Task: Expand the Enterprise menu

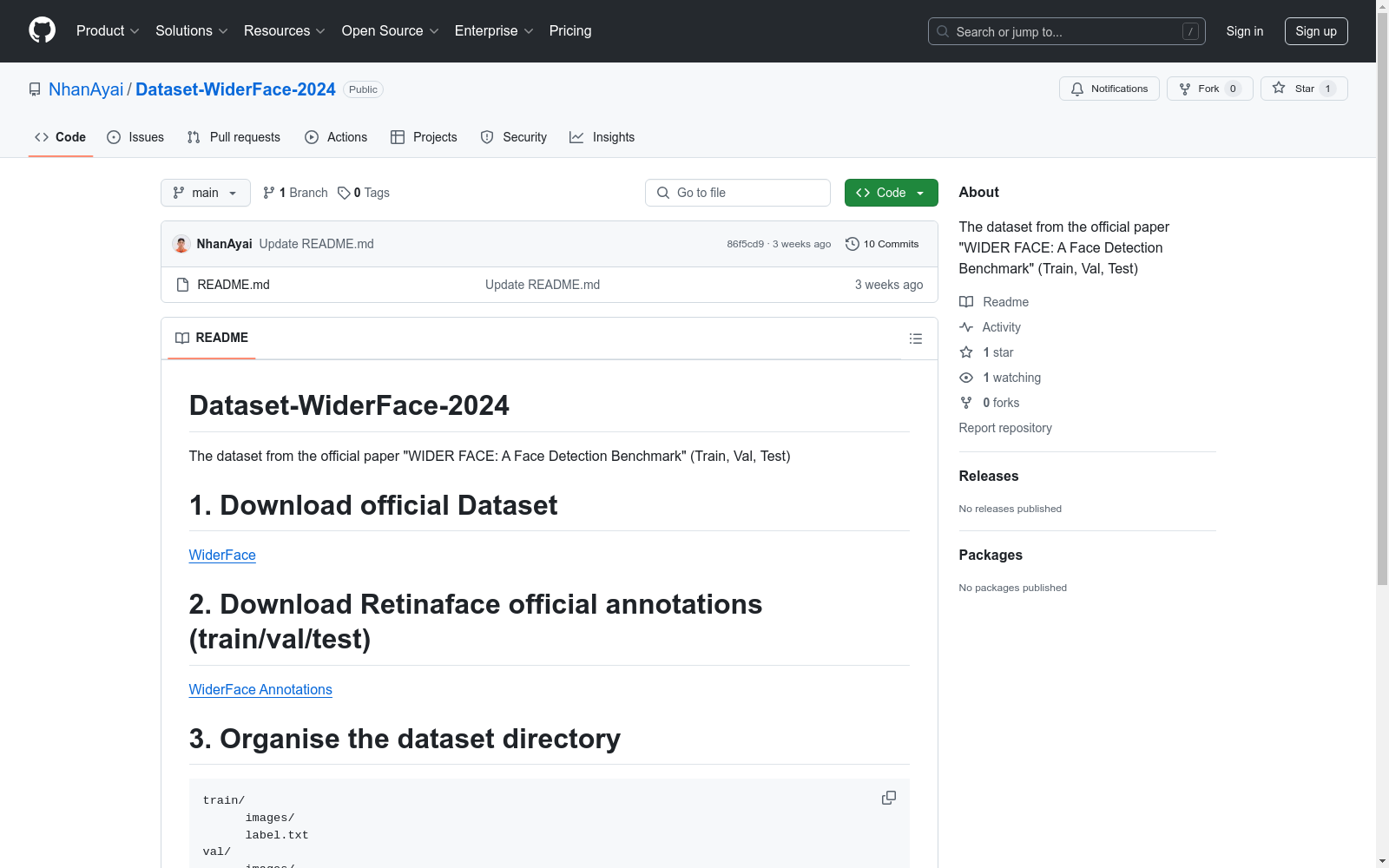Action: coord(494,30)
